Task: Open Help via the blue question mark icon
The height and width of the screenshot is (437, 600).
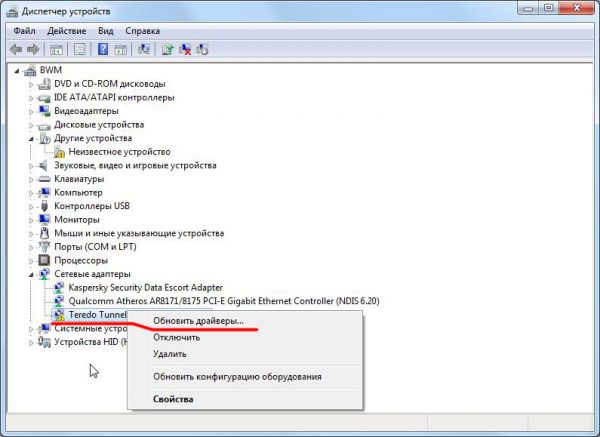Action: [103, 49]
